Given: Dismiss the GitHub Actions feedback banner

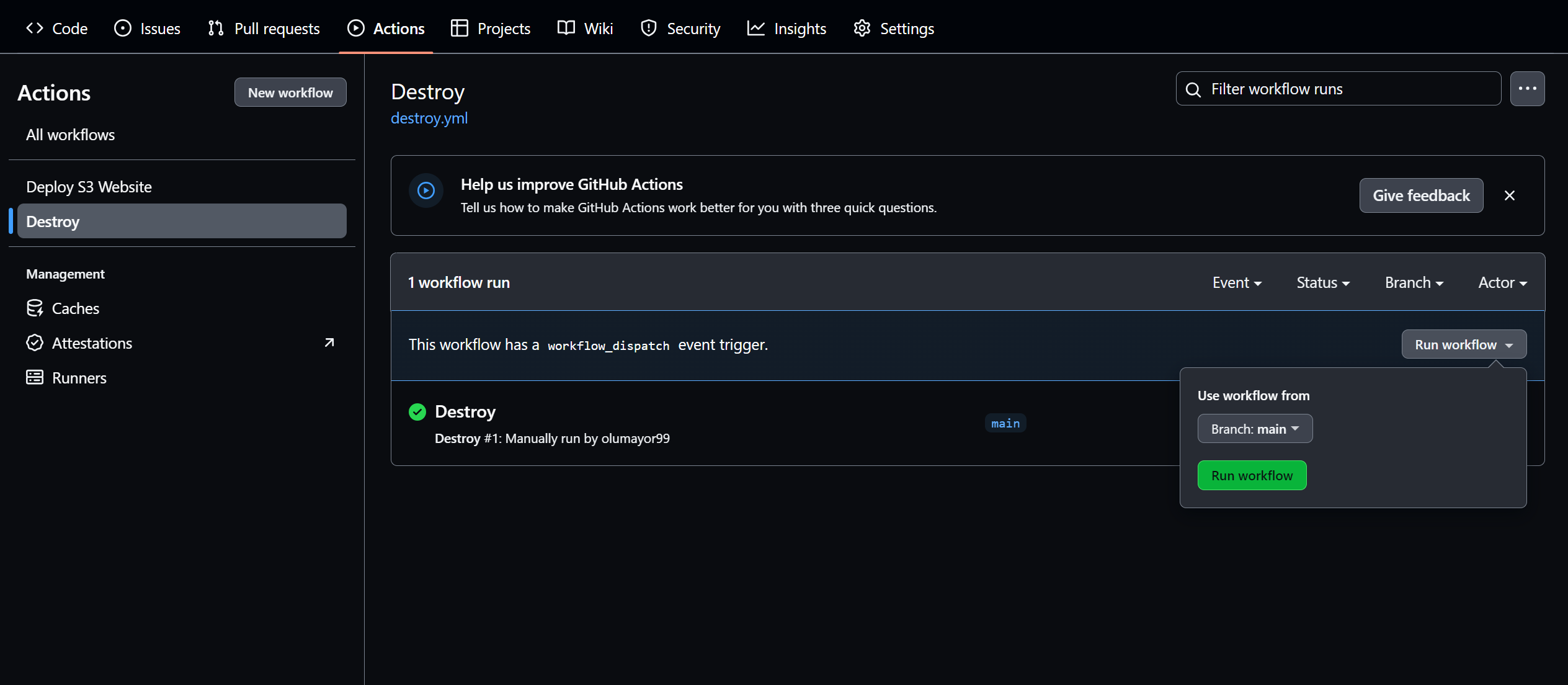Looking at the screenshot, I should point(1509,195).
